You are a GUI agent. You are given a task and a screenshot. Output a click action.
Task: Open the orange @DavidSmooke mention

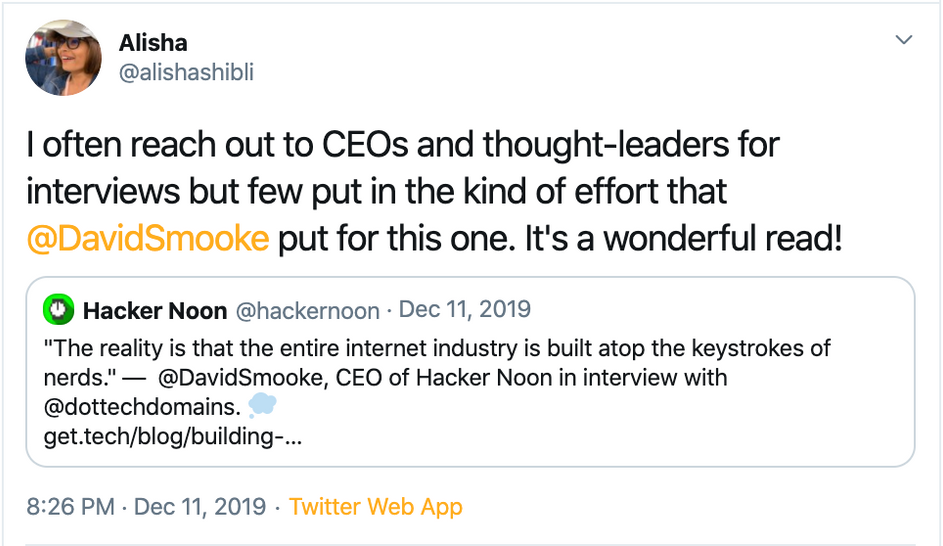click(x=148, y=239)
